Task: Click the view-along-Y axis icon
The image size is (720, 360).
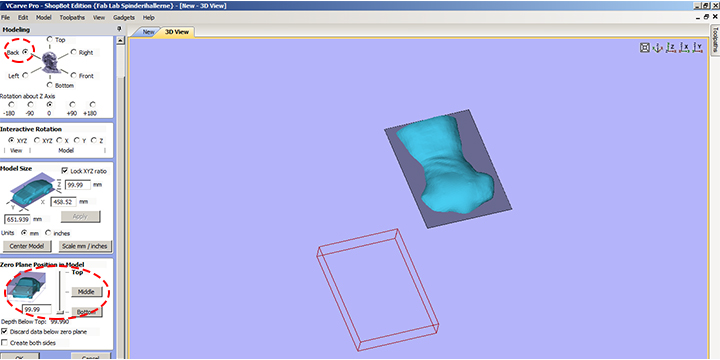Action: coord(698,47)
